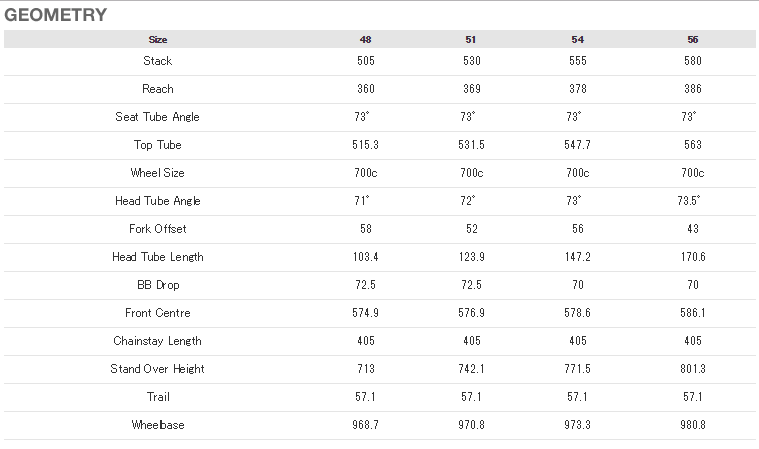Click the Wheel Size row label
Viewport: 759px width, 449px height.
click(158, 173)
